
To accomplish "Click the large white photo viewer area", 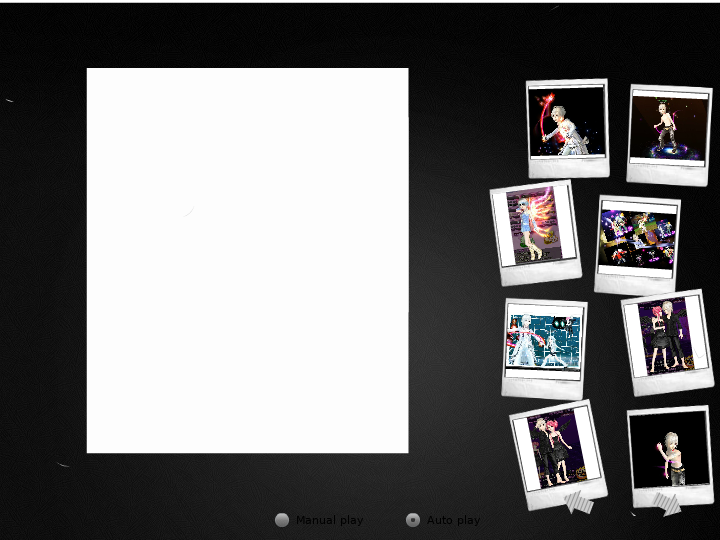I will coord(248,260).
